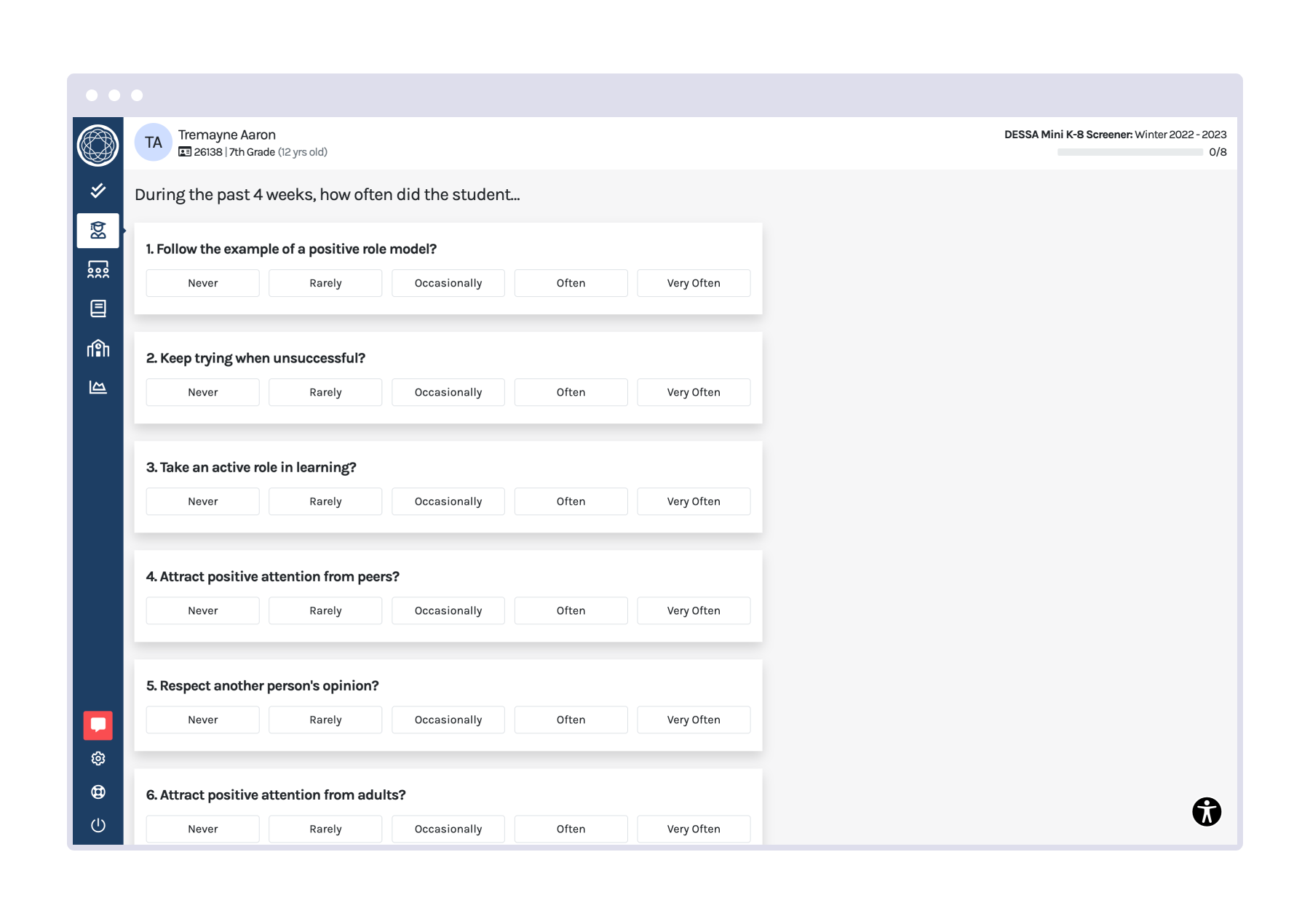Choose Often for positive attention from peers

(571, 610)
